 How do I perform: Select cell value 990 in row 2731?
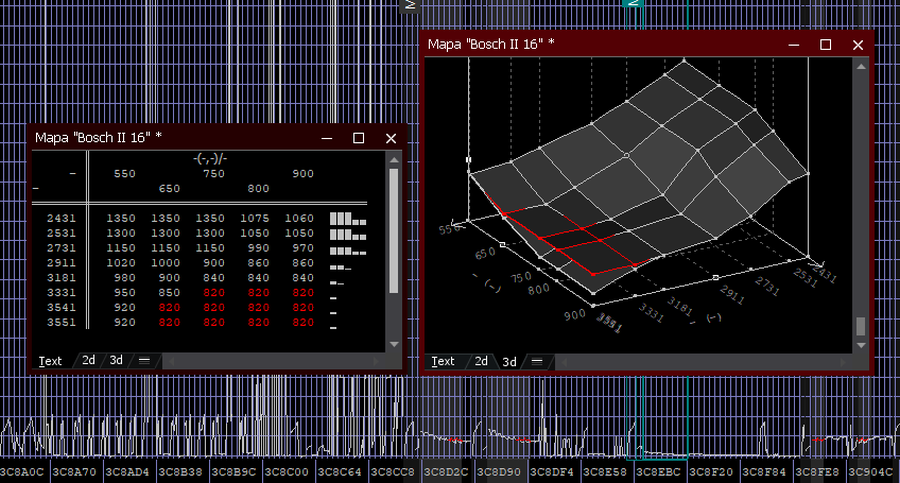258,248
